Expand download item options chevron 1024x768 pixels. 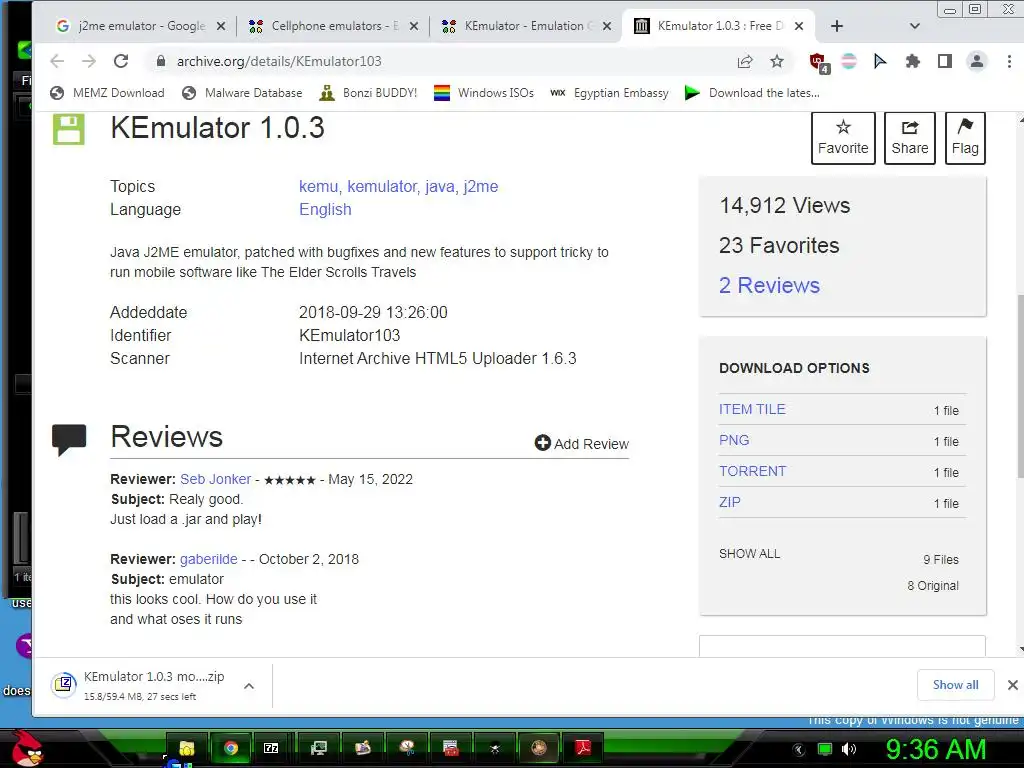click(249, 686)
